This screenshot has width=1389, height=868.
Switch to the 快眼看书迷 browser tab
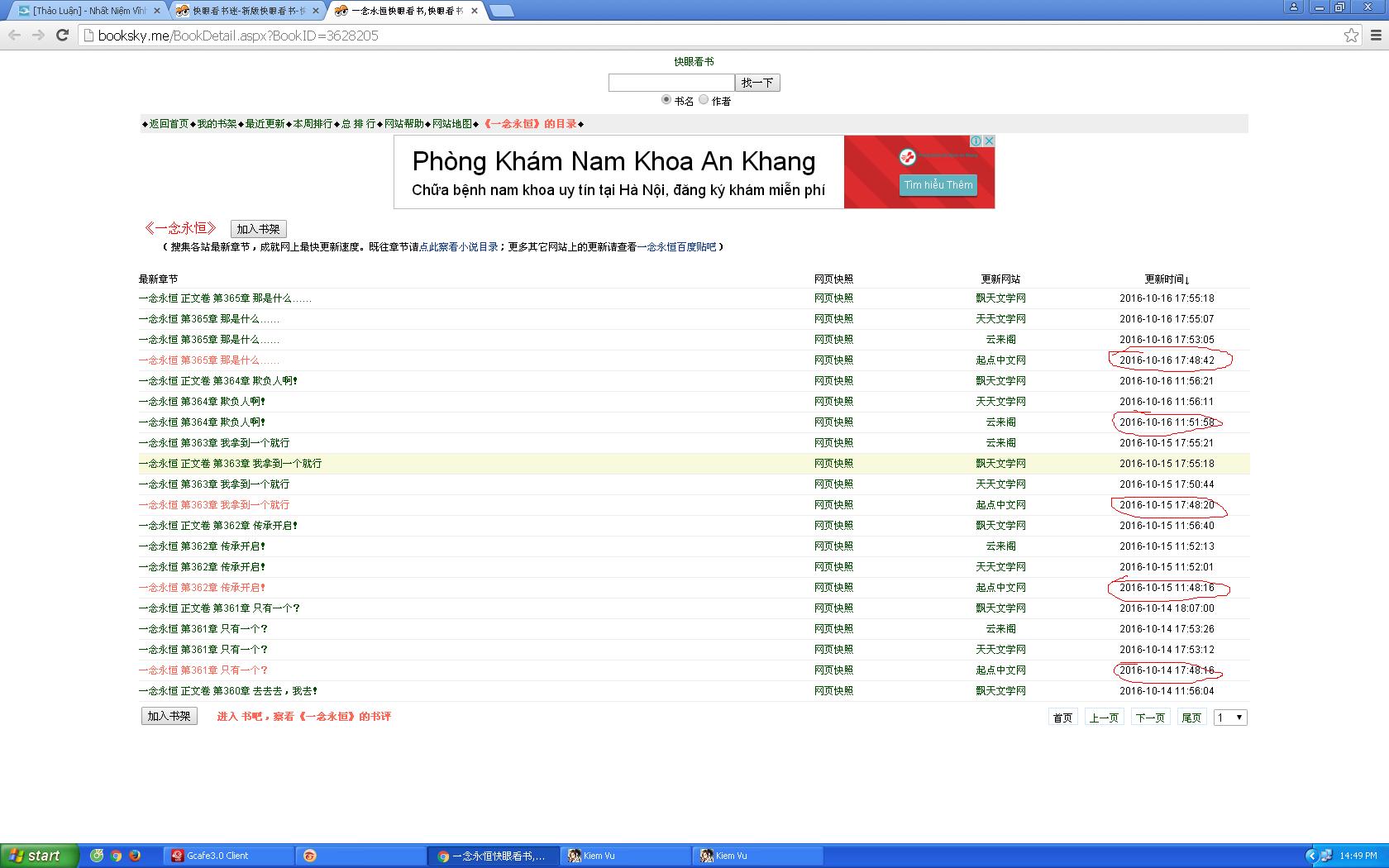point(248,11)
